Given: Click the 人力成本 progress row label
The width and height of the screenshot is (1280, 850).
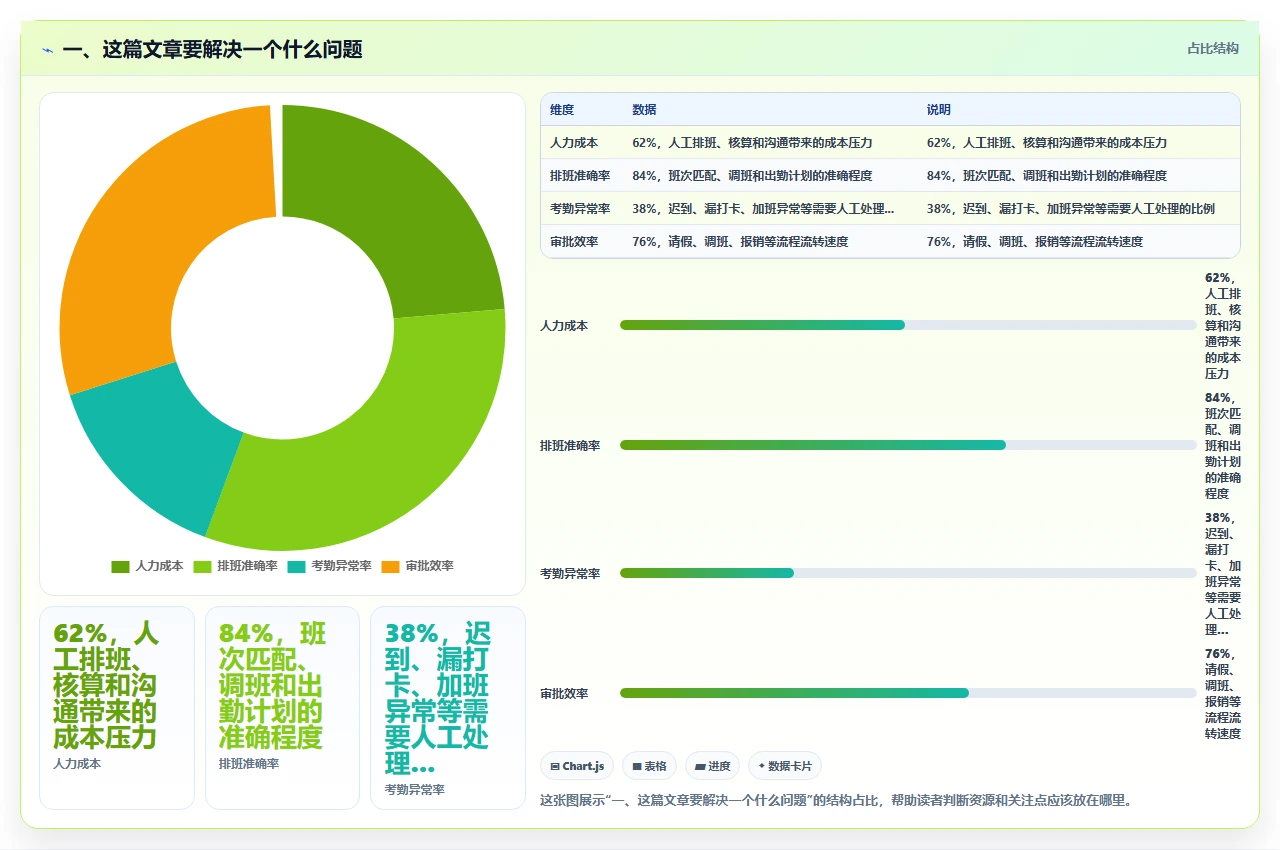Looking at the screenshot, I should pos(564,326).
